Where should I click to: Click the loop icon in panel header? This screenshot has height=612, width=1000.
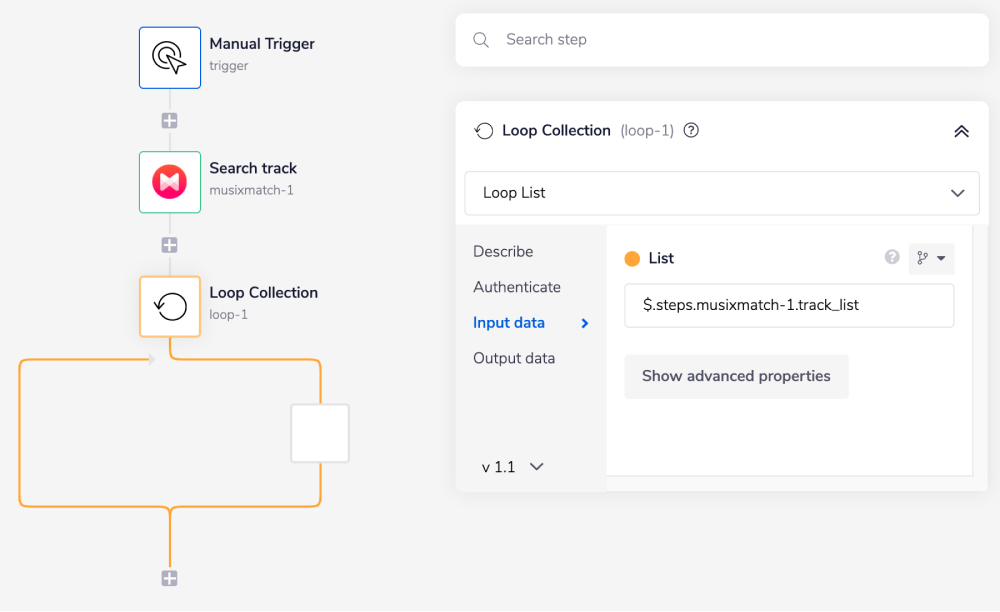tap(484, 131)
